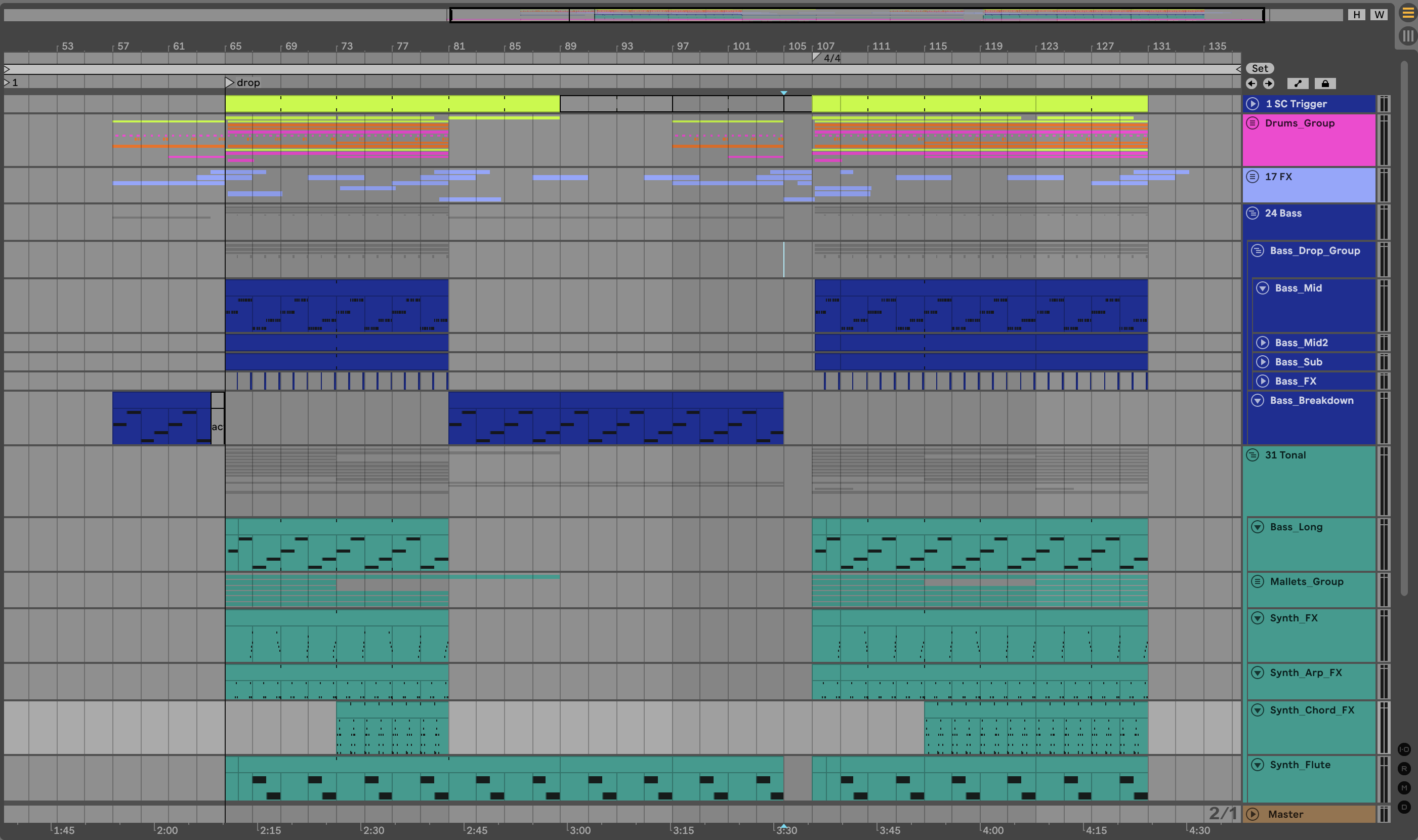Switch to Session view selector icon
Viewport: 1418px width, 840px height.
tap(1408, 37)
